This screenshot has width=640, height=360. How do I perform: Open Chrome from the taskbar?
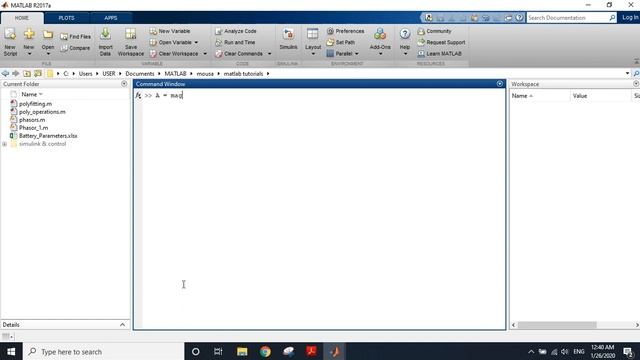(x=265, y=351)
